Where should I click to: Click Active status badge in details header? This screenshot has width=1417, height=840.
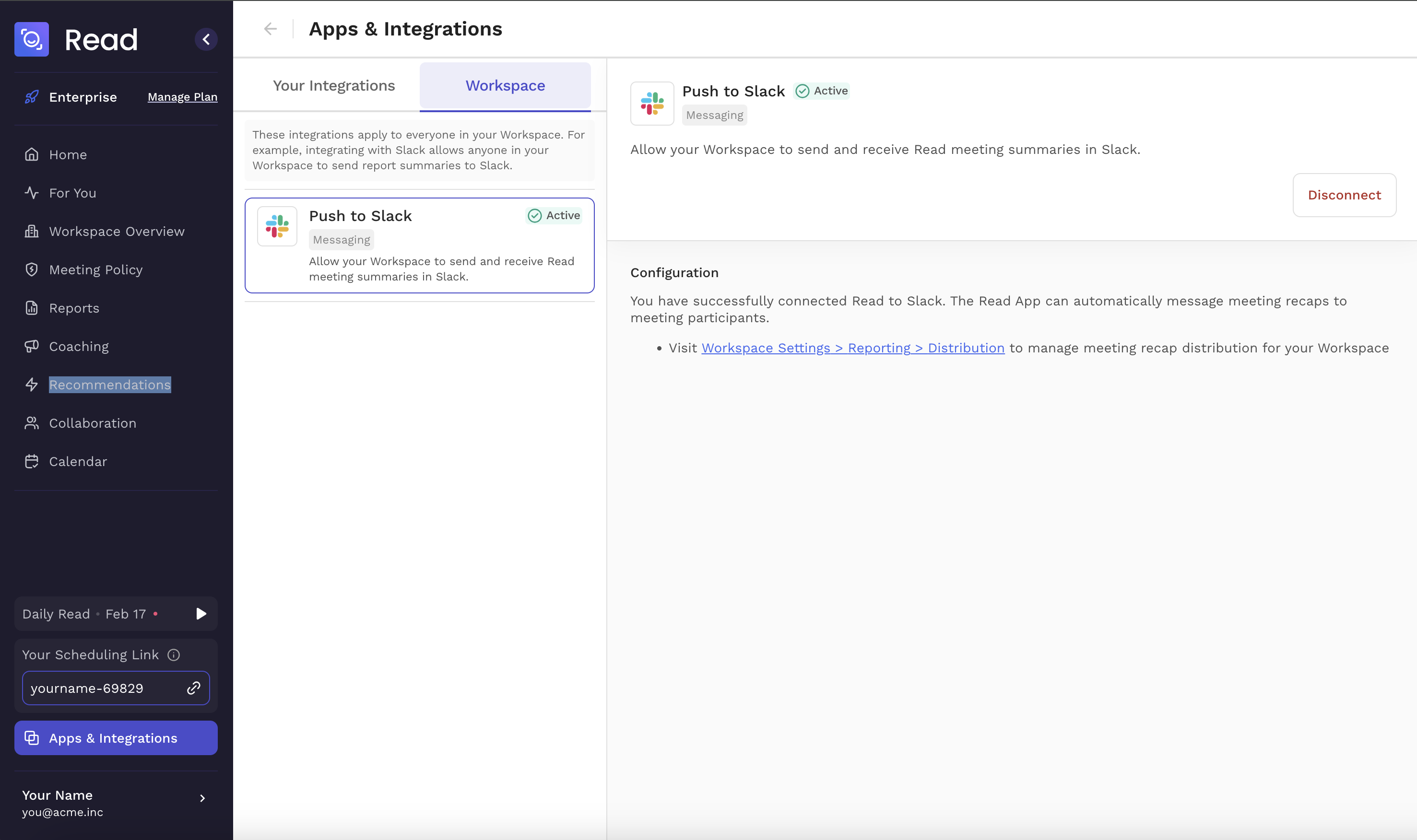point(822,91)
